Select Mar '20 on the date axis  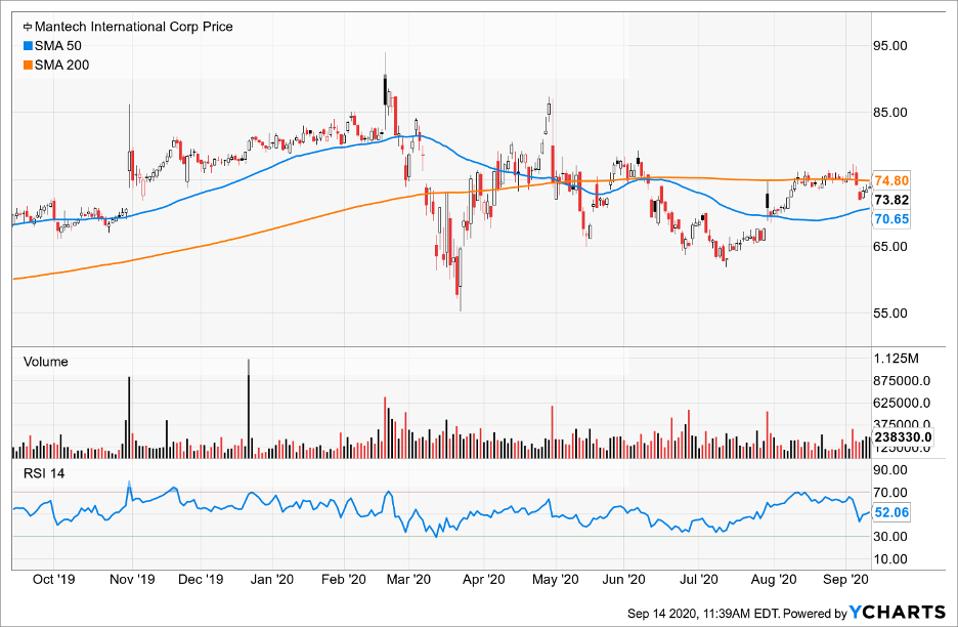(x=407, y=579)
